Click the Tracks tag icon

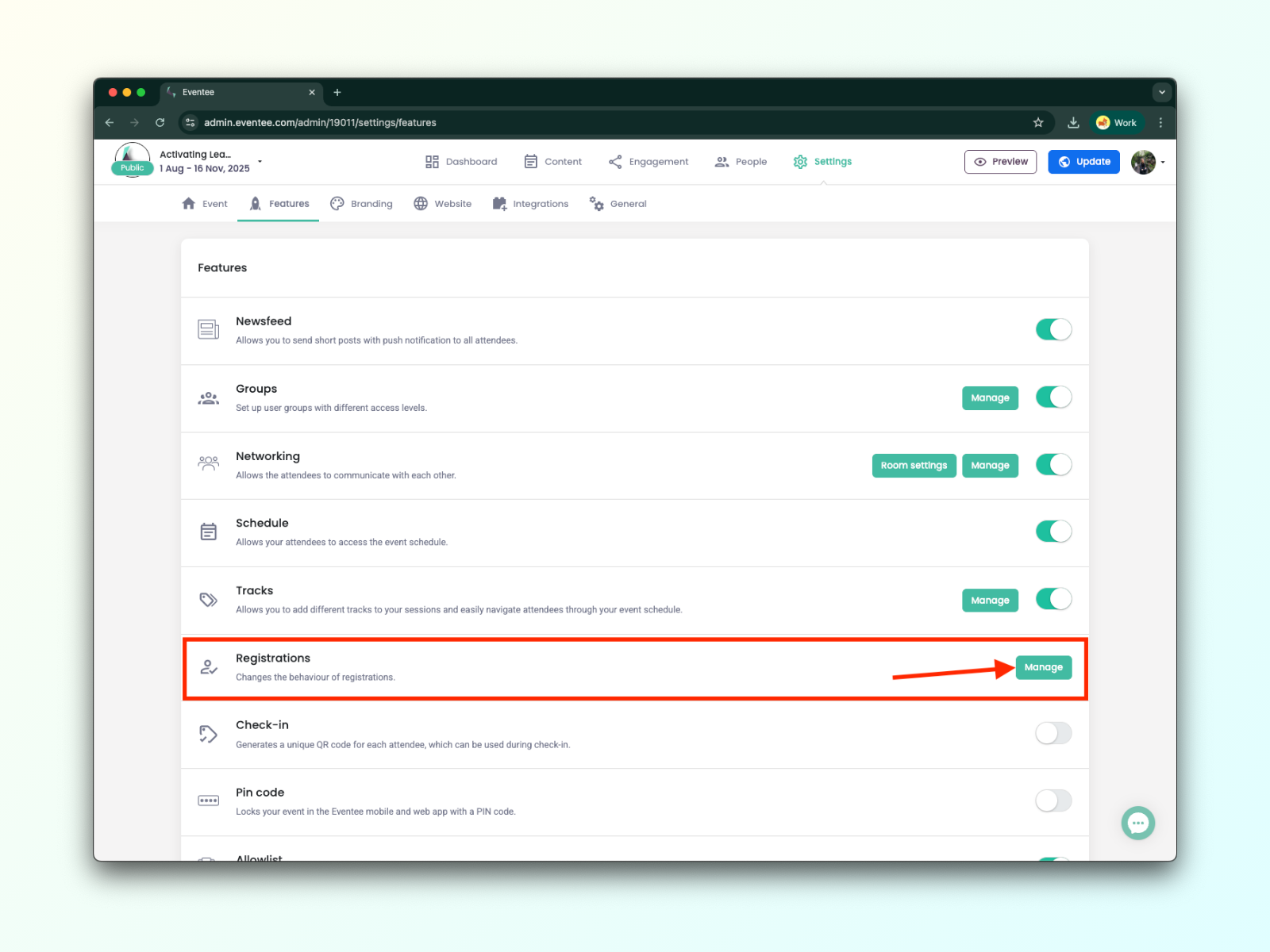click(209, 599)
